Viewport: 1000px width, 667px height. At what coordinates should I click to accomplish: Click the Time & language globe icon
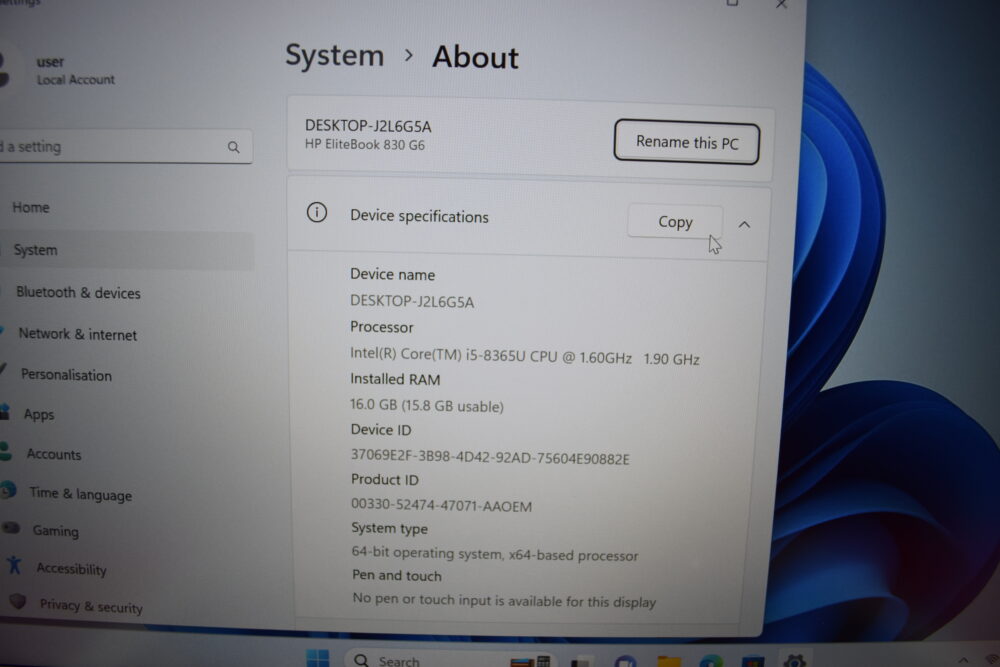tap(8, 490)
